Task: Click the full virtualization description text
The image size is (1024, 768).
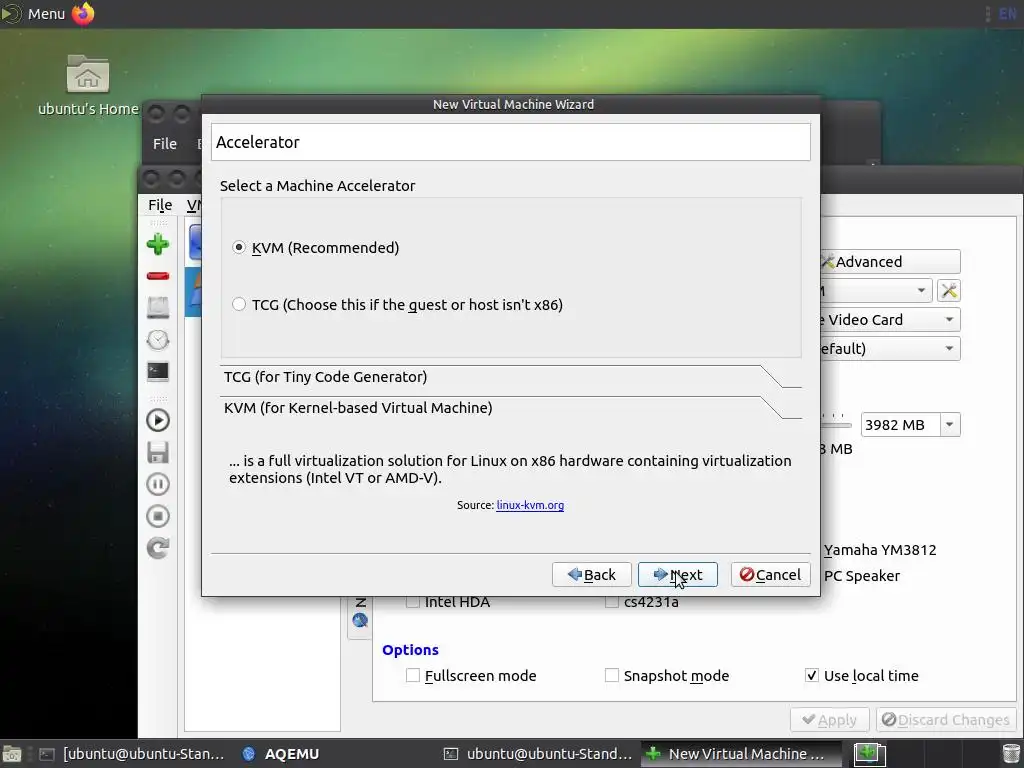Action: point(510,469)
